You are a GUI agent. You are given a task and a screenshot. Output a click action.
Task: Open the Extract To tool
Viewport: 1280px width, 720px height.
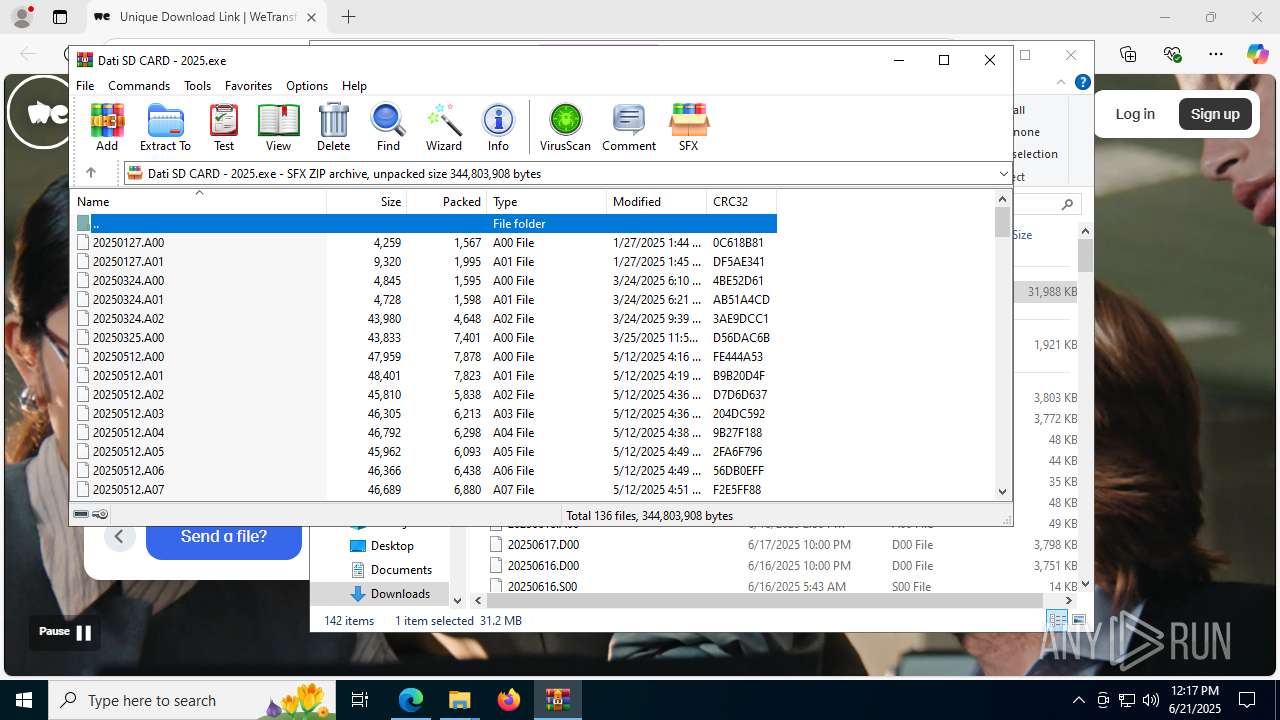pyautogui.click(x=165, y=127)
